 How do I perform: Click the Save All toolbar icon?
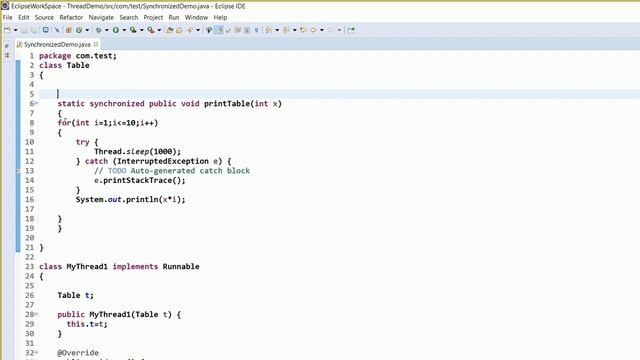[34, 30]
